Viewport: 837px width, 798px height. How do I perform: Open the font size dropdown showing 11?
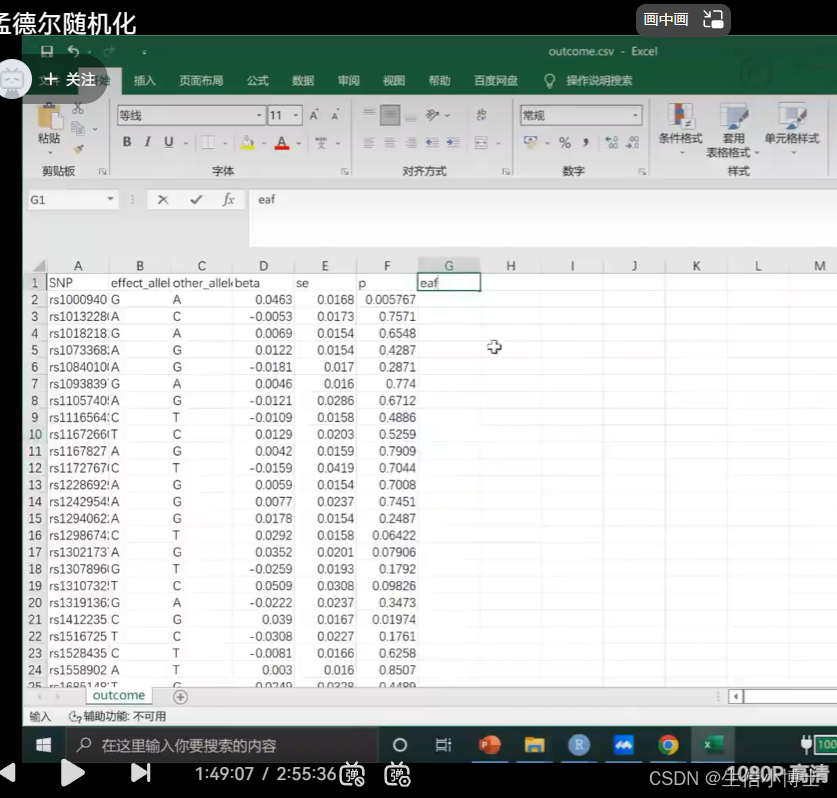295,115
